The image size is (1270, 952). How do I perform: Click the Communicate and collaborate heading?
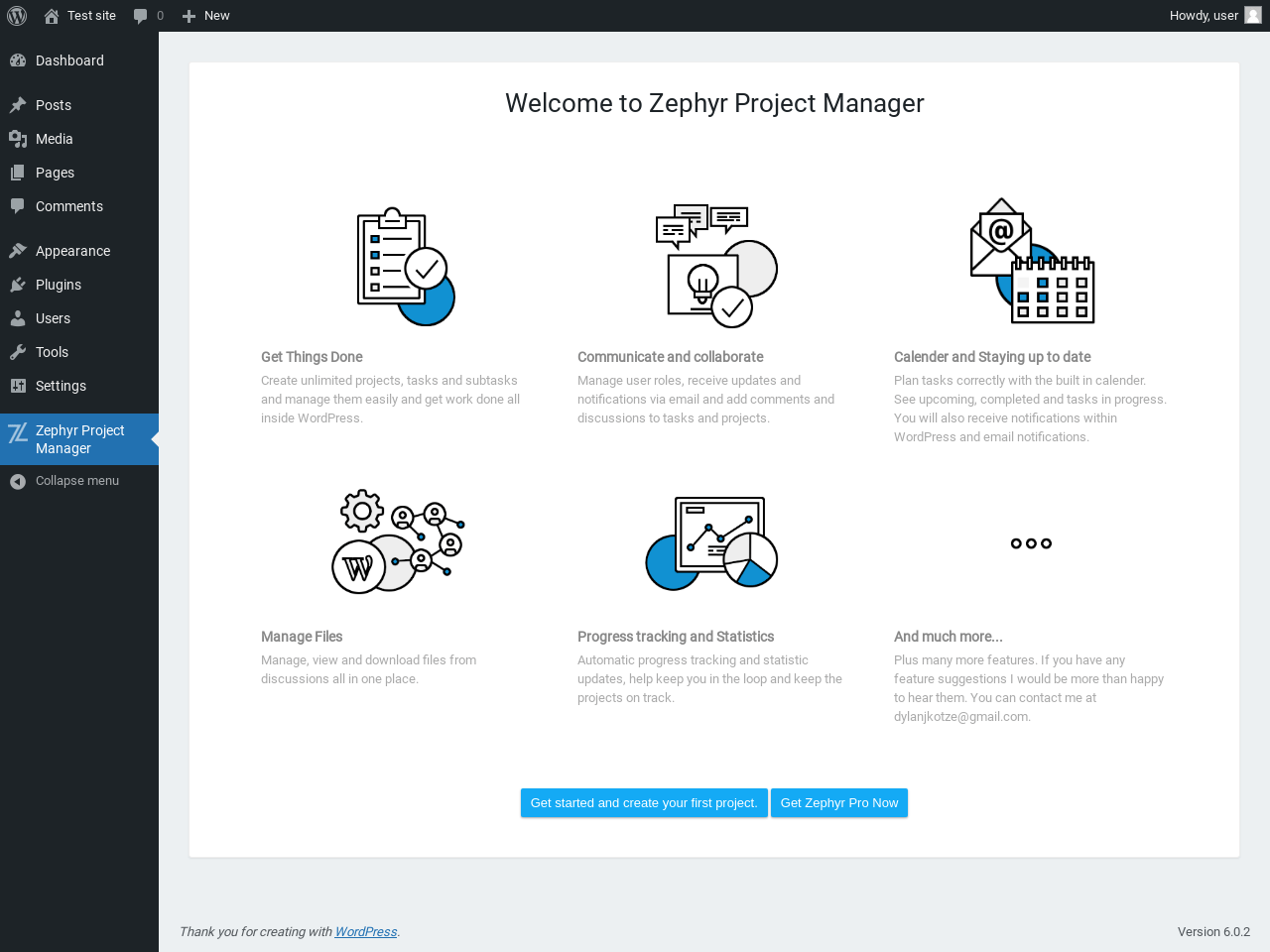(671, 357)
